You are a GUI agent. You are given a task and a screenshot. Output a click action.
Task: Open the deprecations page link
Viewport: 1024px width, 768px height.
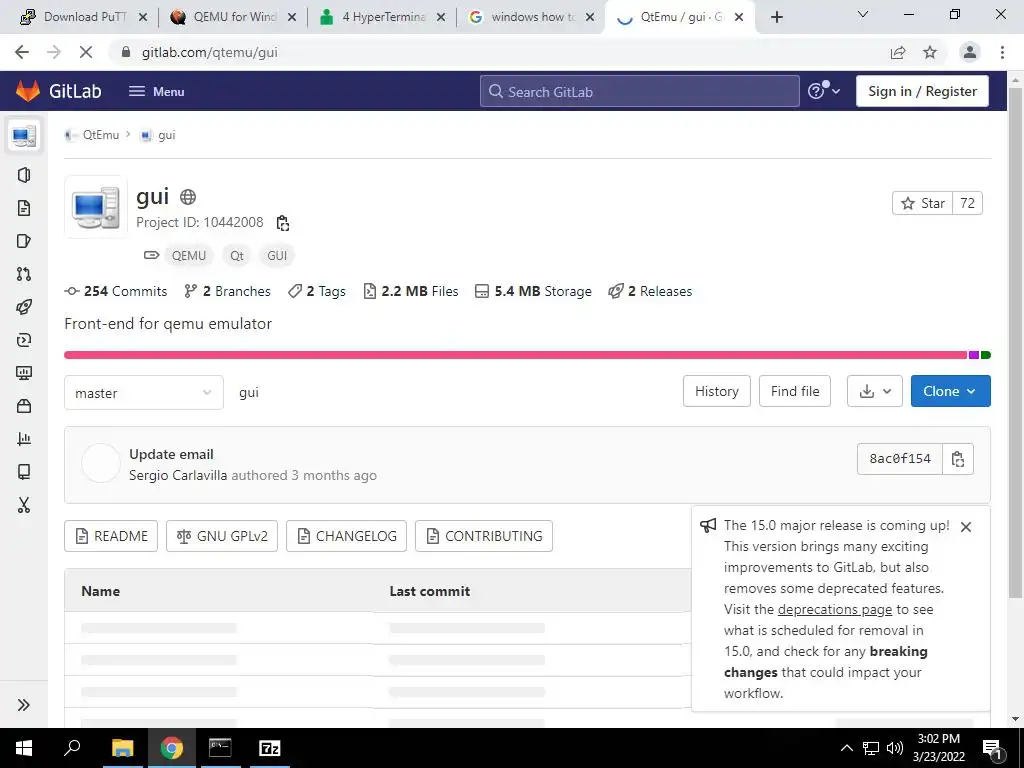click(x=835, y=609)
